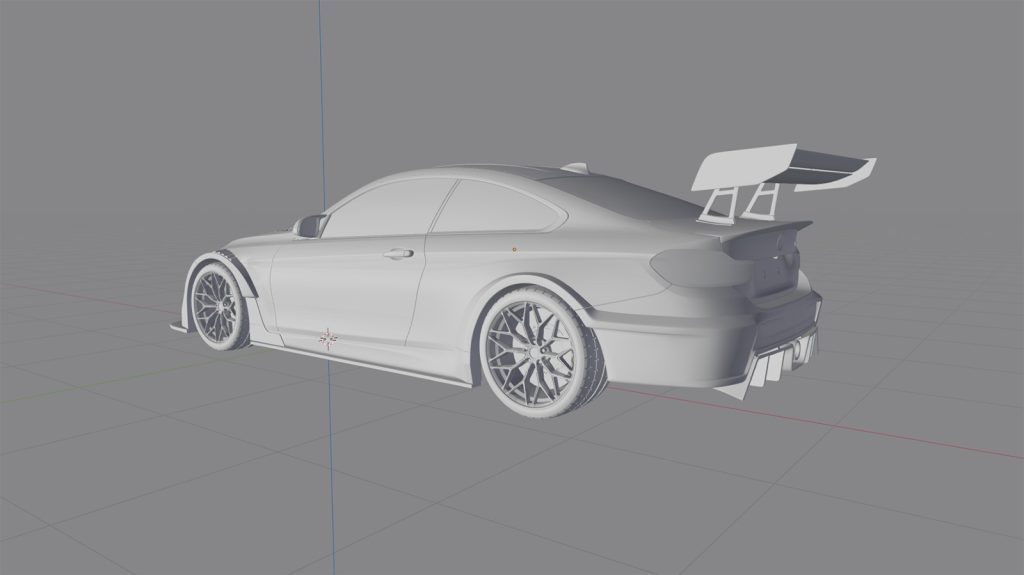Click the left rear taillight

[x=690, y=266]
